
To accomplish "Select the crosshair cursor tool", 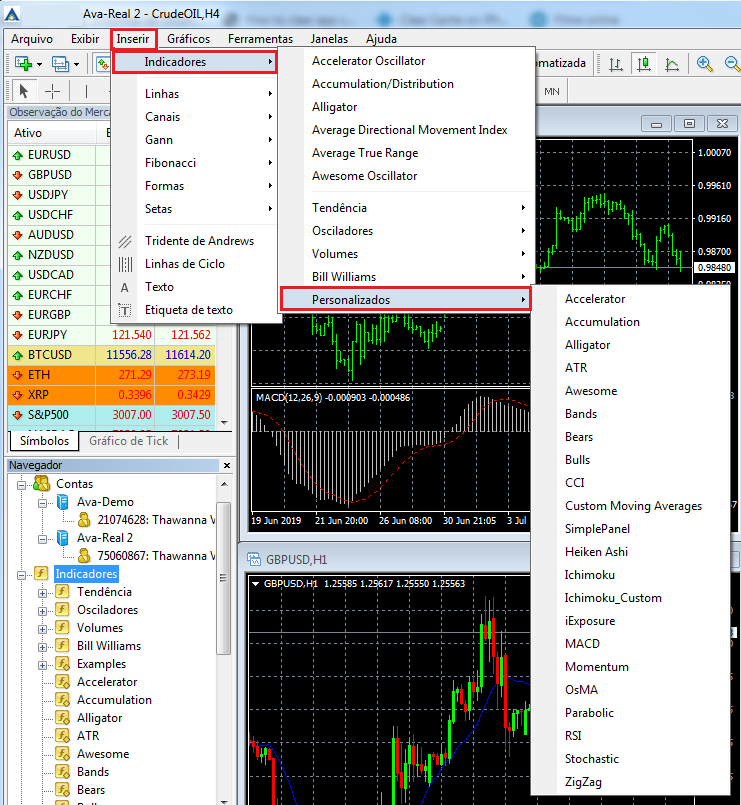I will point(52,92).
